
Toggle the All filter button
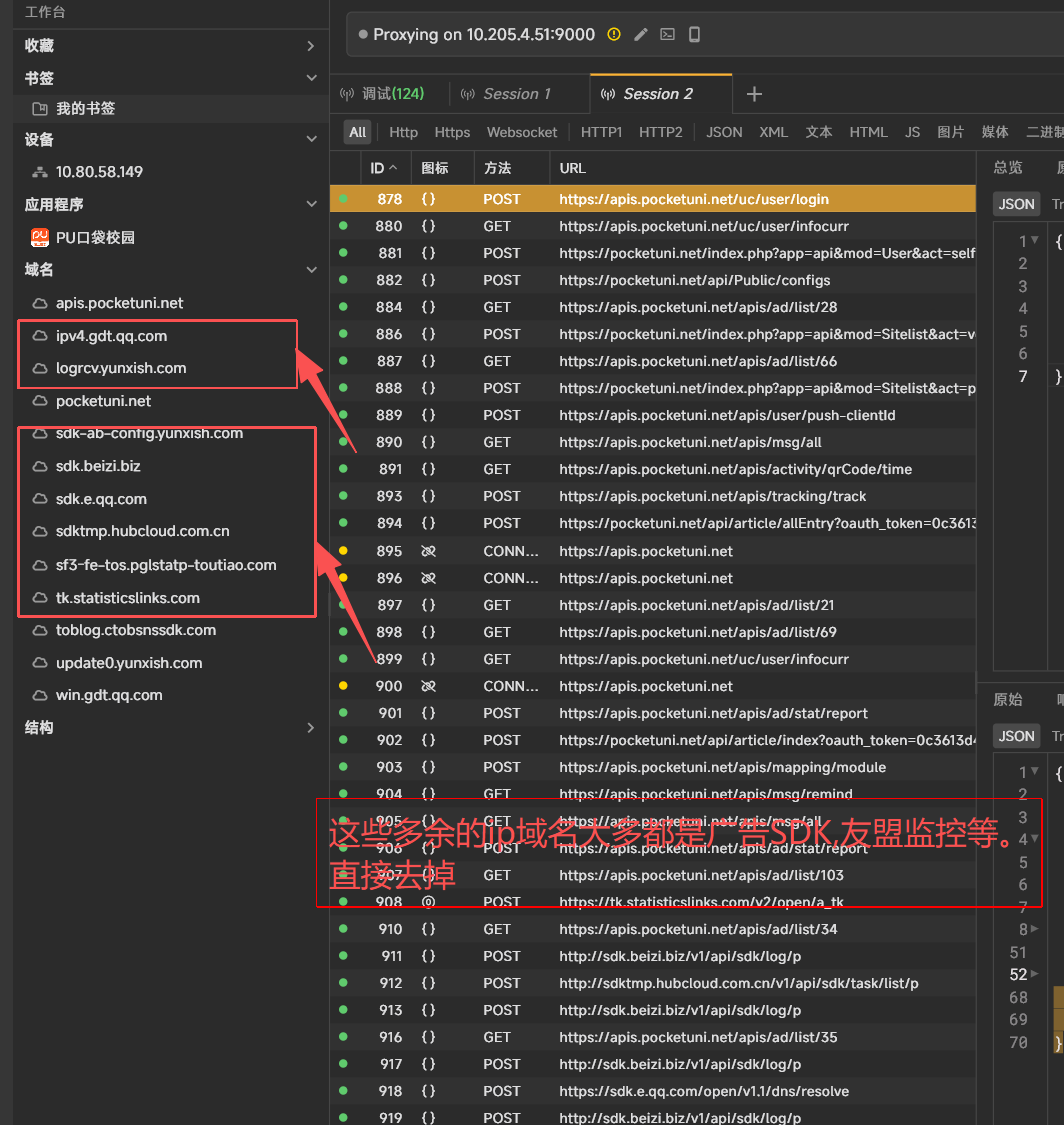(357, 132)
